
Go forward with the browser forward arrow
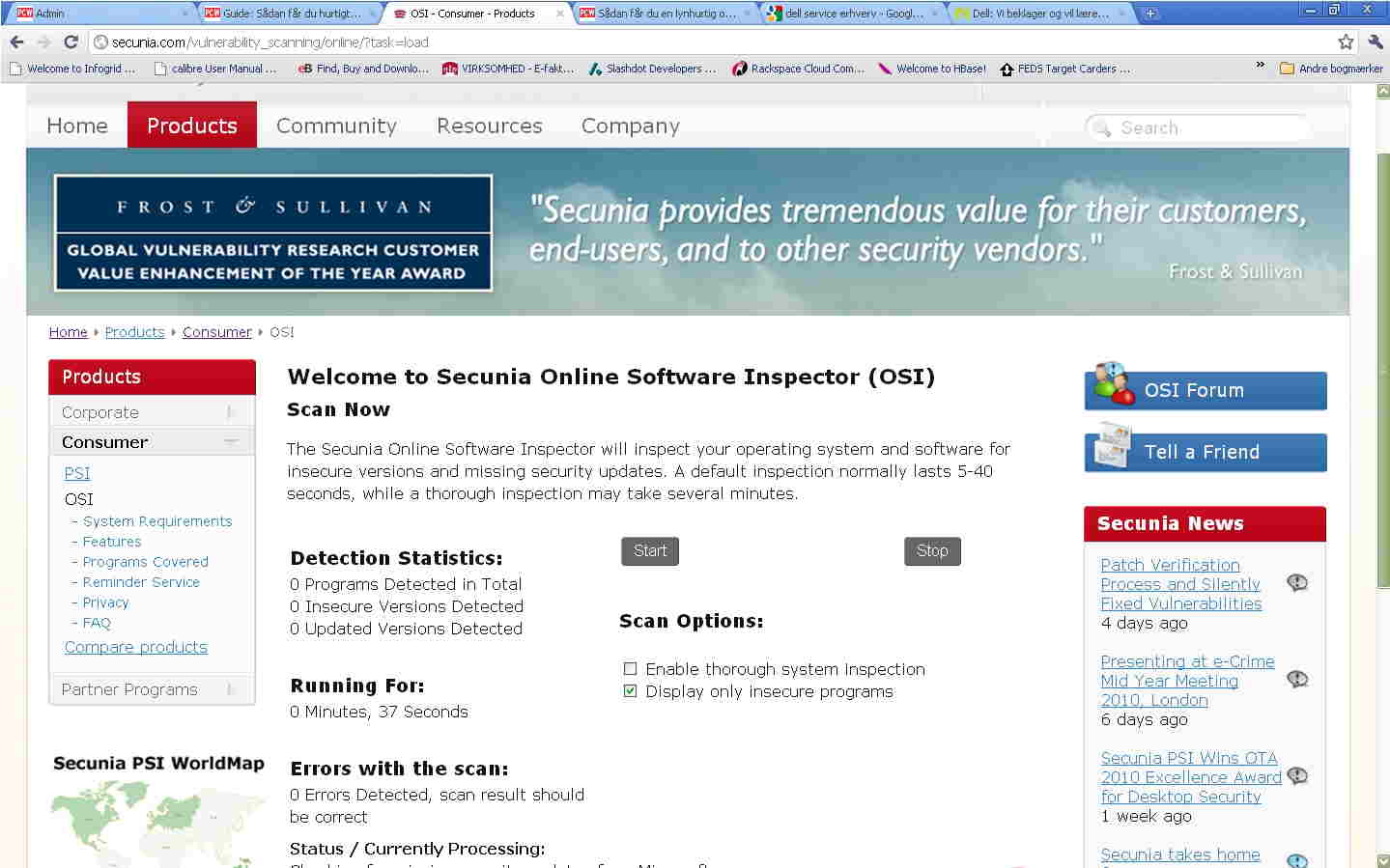pyautogui.click(x=43, y=42)
